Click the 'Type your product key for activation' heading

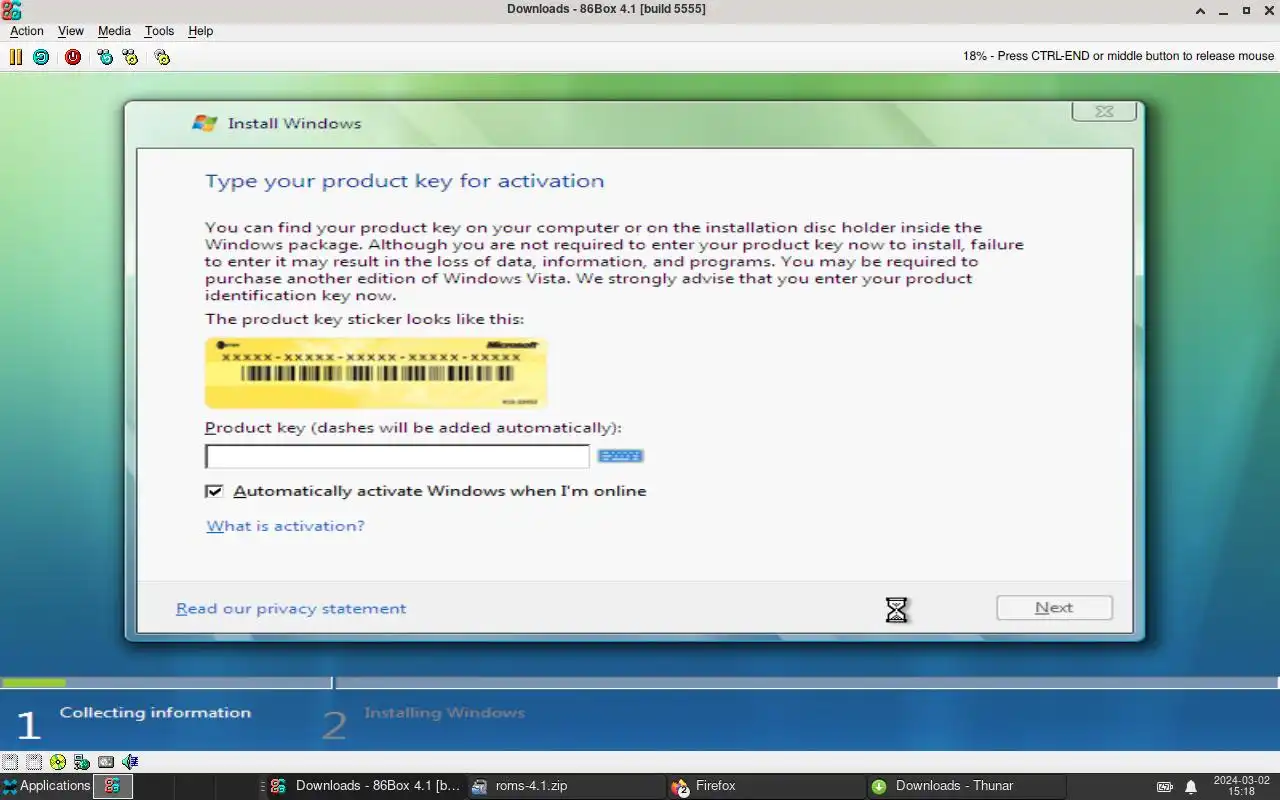(x=404, y=181)
